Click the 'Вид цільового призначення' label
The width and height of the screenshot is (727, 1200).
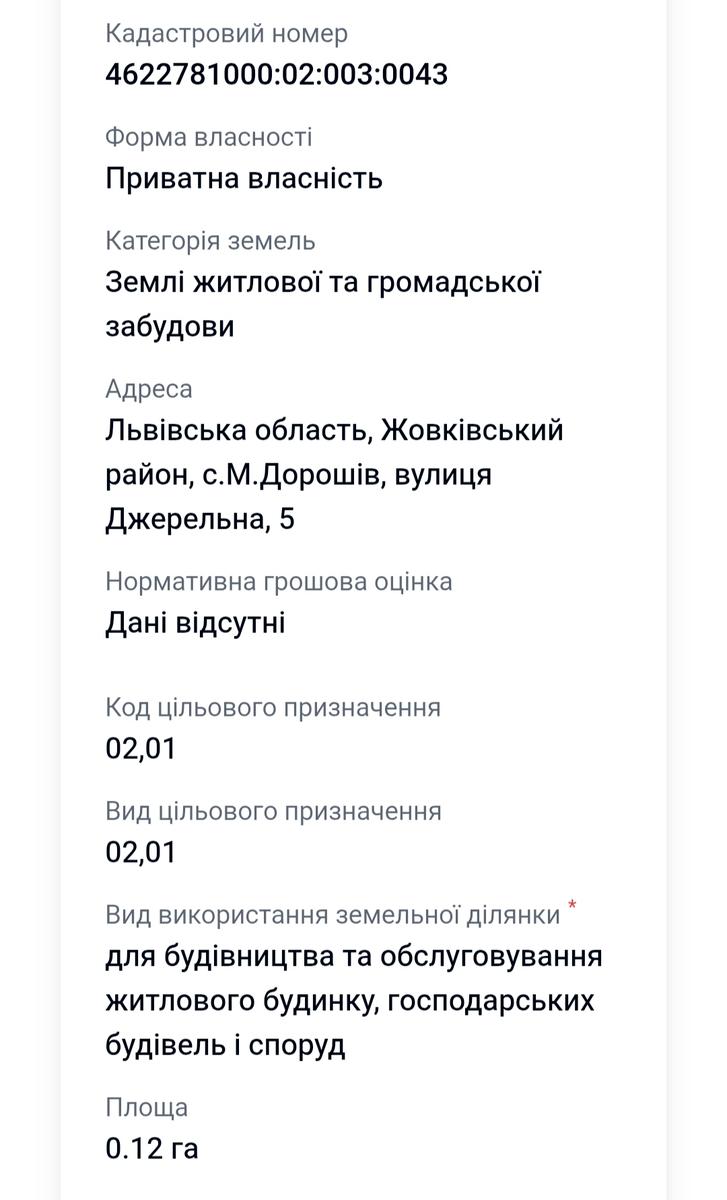click(x=273, y=810)
